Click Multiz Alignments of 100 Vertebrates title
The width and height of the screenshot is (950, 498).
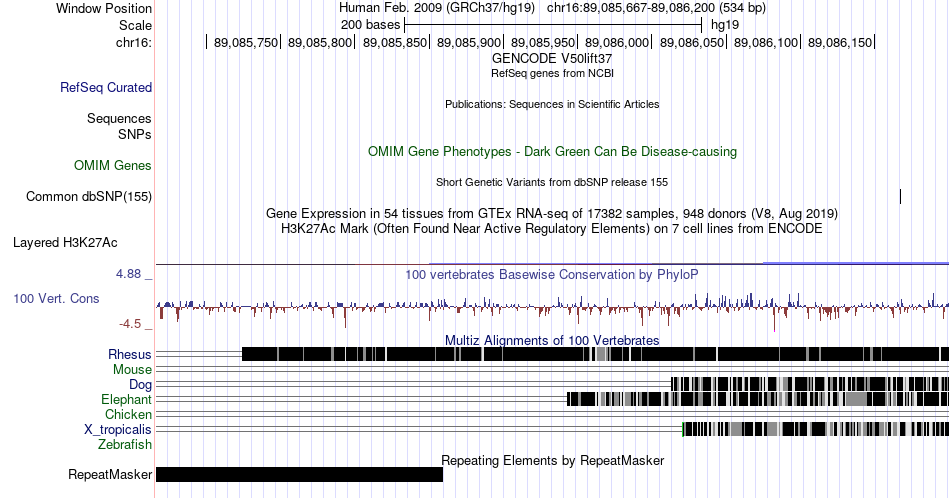click(552, 340)
